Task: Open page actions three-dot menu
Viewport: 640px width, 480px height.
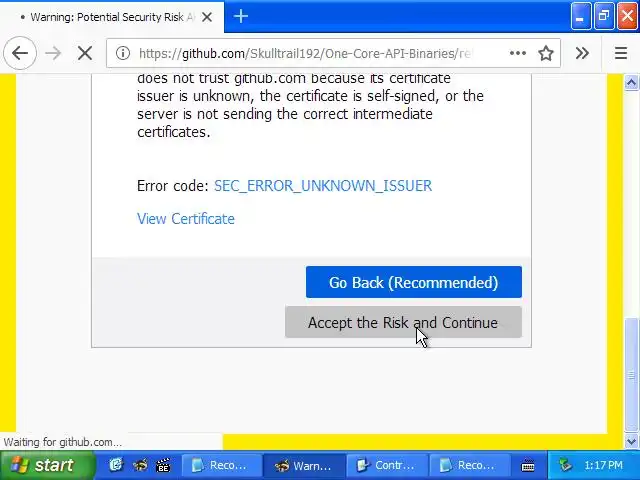Action: tap(518, 53)
